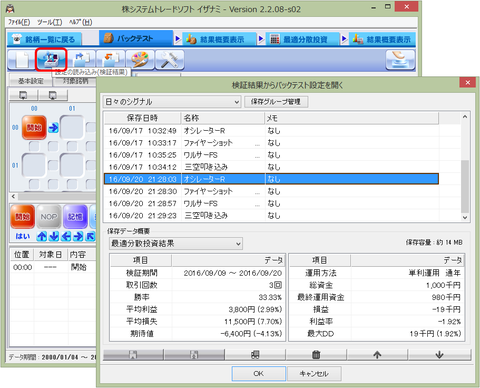Screen dimensions: 480x388
Task: Click the move-up arrow button in the dialog's bottom bar
Action: tap(377, 355)
